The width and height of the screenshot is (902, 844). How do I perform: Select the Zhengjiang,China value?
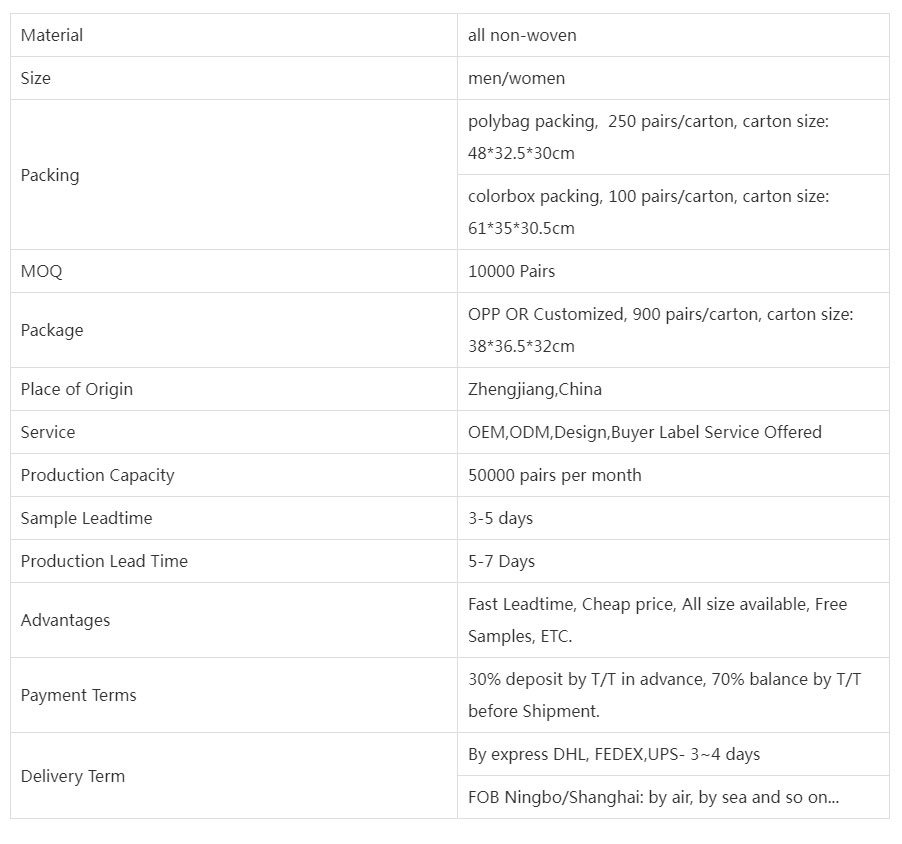click(534, 389)
